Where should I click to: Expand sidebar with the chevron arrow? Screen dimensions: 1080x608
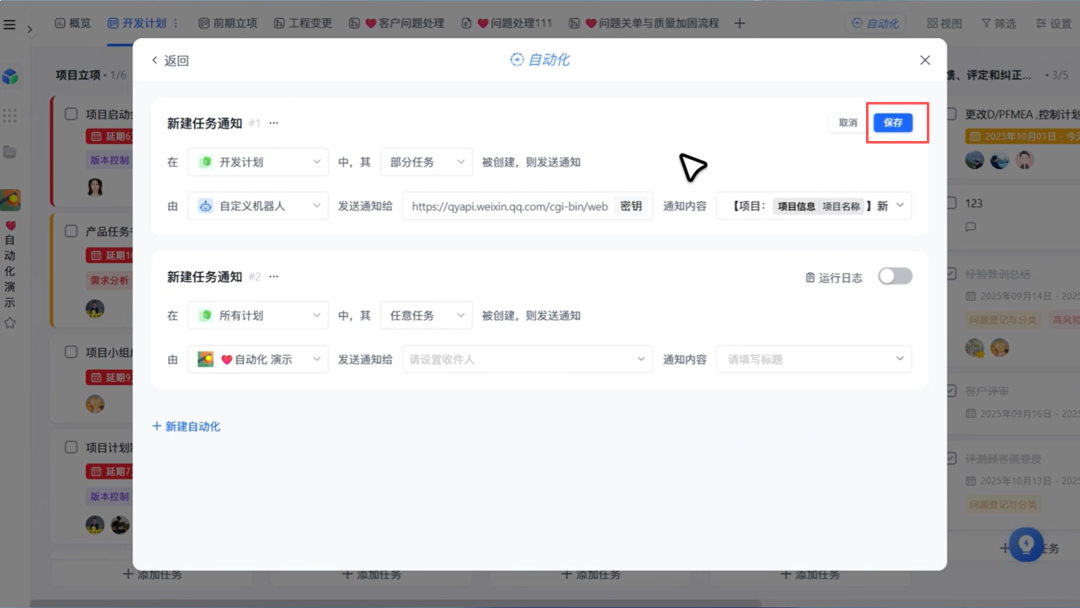pos(29,30)
